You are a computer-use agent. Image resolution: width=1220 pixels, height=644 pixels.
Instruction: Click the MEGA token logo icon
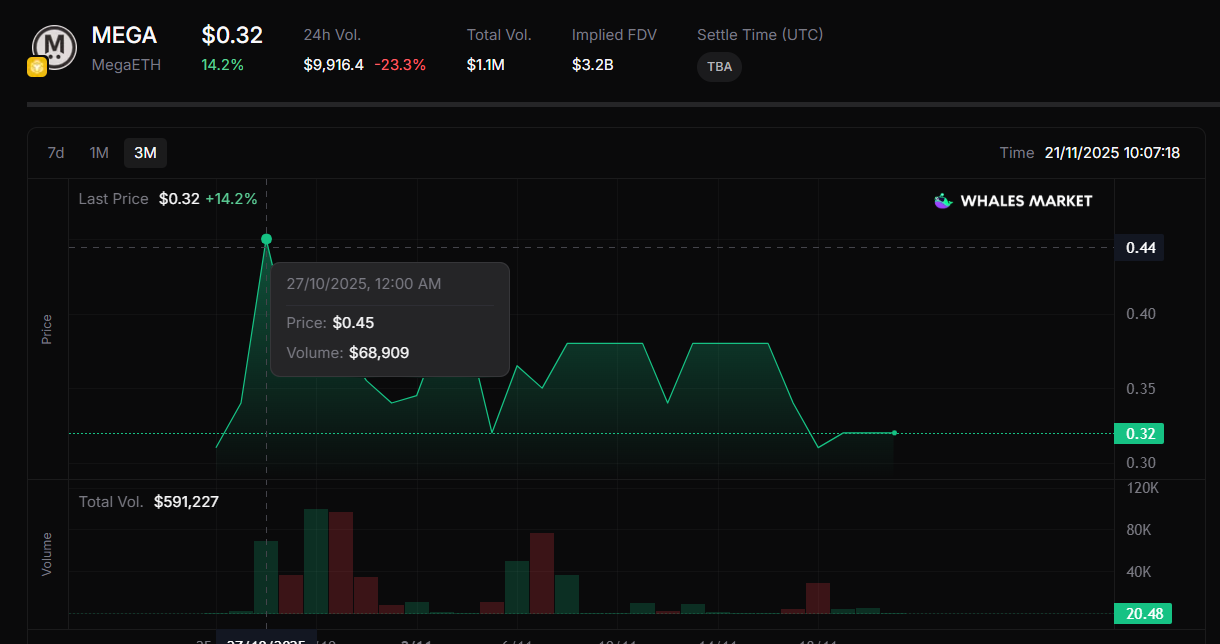(x=54, y=46)
